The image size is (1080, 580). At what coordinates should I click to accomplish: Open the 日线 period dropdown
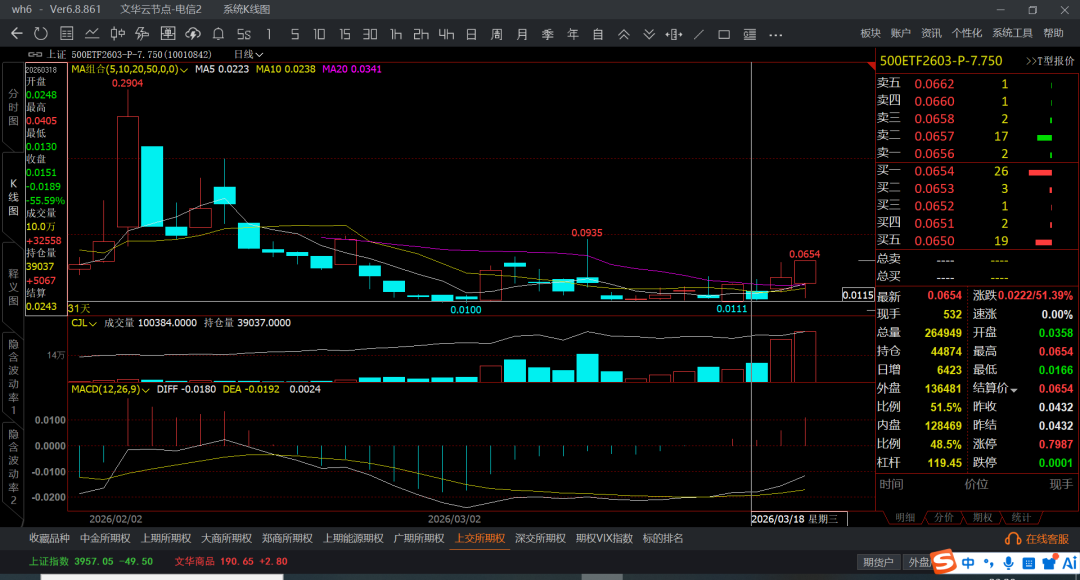click(248, 54)
